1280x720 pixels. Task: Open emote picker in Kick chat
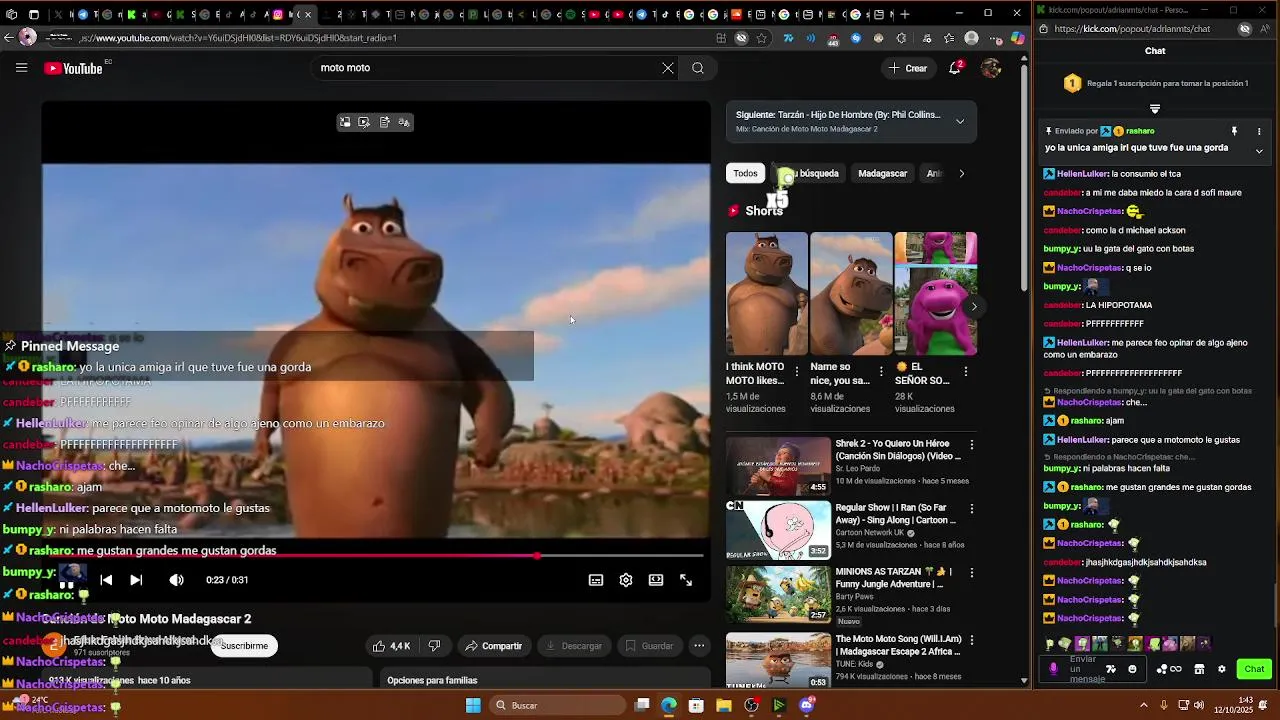click(1132, 669)
